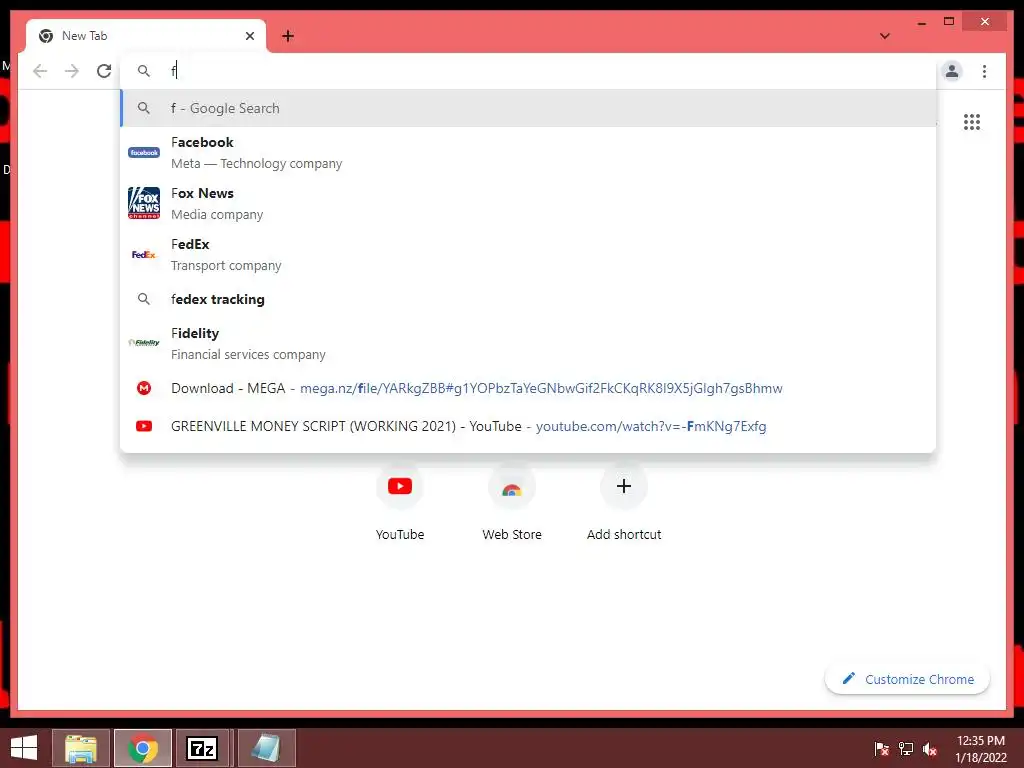Click the search magnifier in address bar
Screen dimensions: 1024x768
click(144, 71)
